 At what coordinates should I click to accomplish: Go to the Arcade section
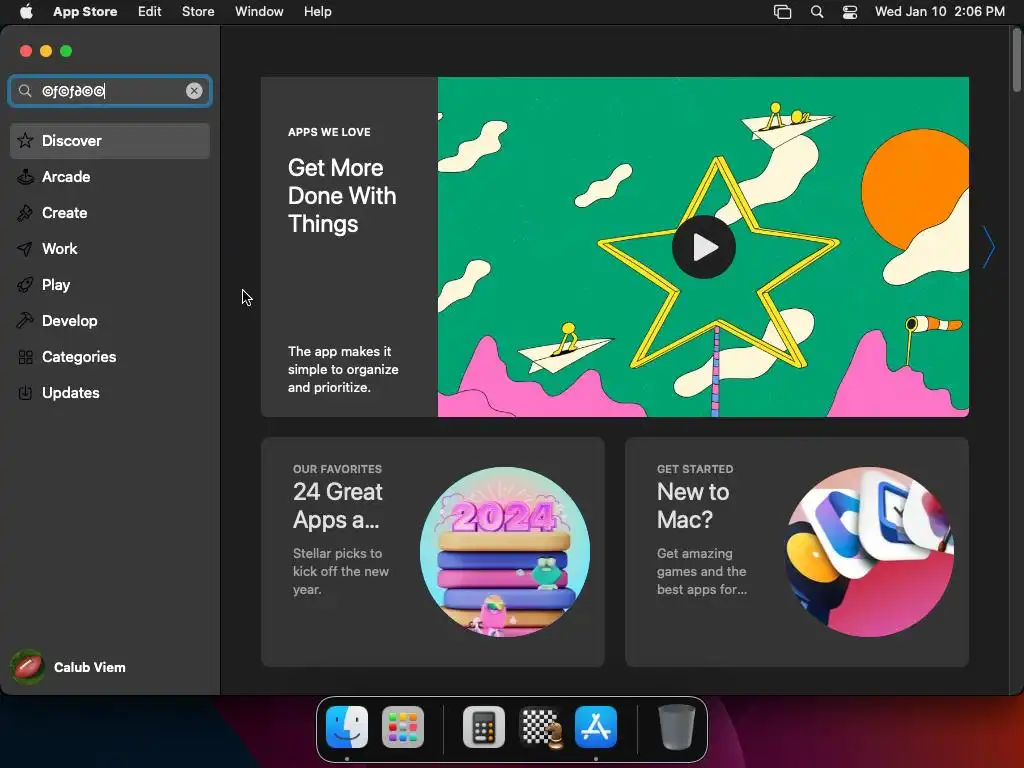tap(110, 176)
